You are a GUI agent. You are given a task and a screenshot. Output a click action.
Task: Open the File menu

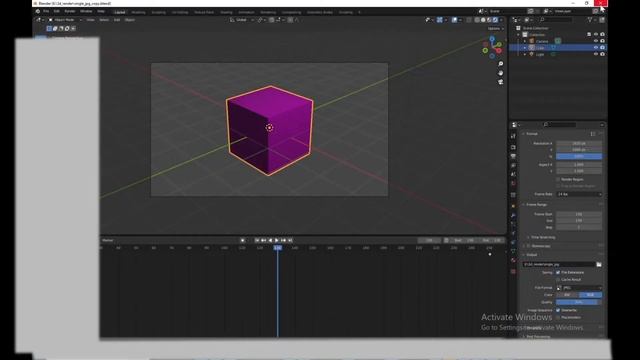click(46, 11)
